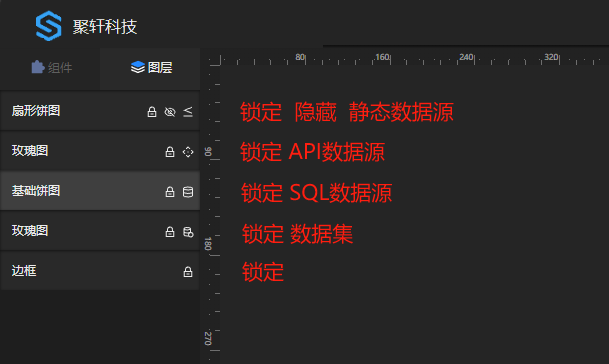Toggle the lock on the dataset 玫瑰图 layer
The width and height of the screenshot is (609, 364).
(x=170, y=232)
